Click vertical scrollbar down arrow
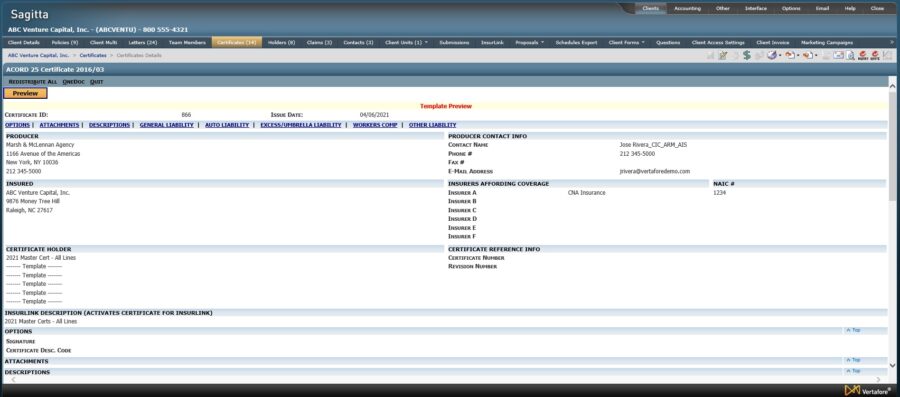900x397 pixels. point(892,365)
